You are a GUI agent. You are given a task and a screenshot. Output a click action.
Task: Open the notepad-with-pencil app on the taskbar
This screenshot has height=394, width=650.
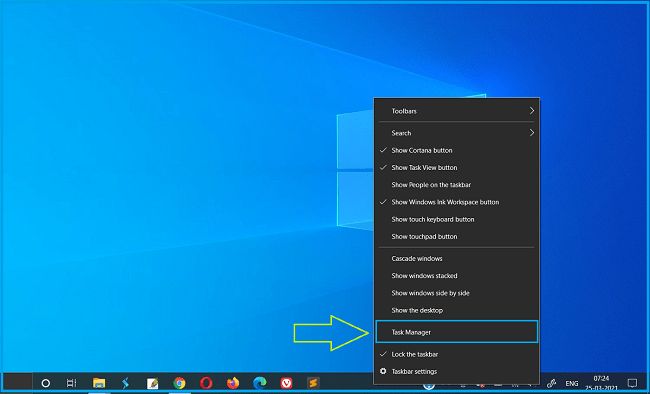pyautogui.click(x=153, y=383)
